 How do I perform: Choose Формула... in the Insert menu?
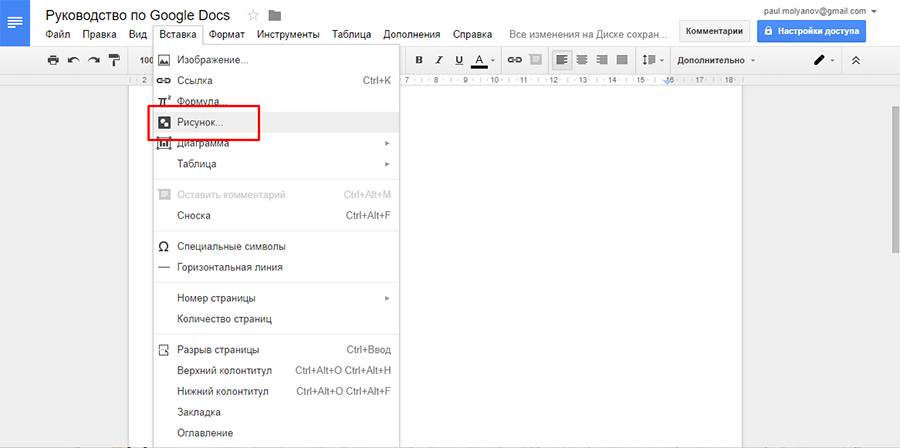[x=276, y=101]
